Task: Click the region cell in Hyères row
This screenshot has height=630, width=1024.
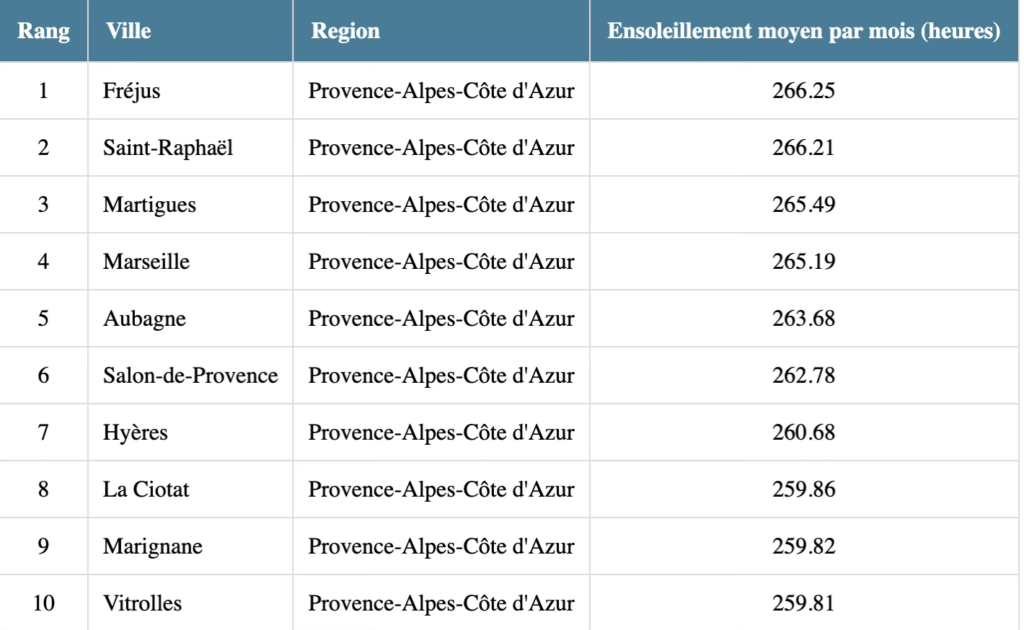Action: [x=441, y=433]
